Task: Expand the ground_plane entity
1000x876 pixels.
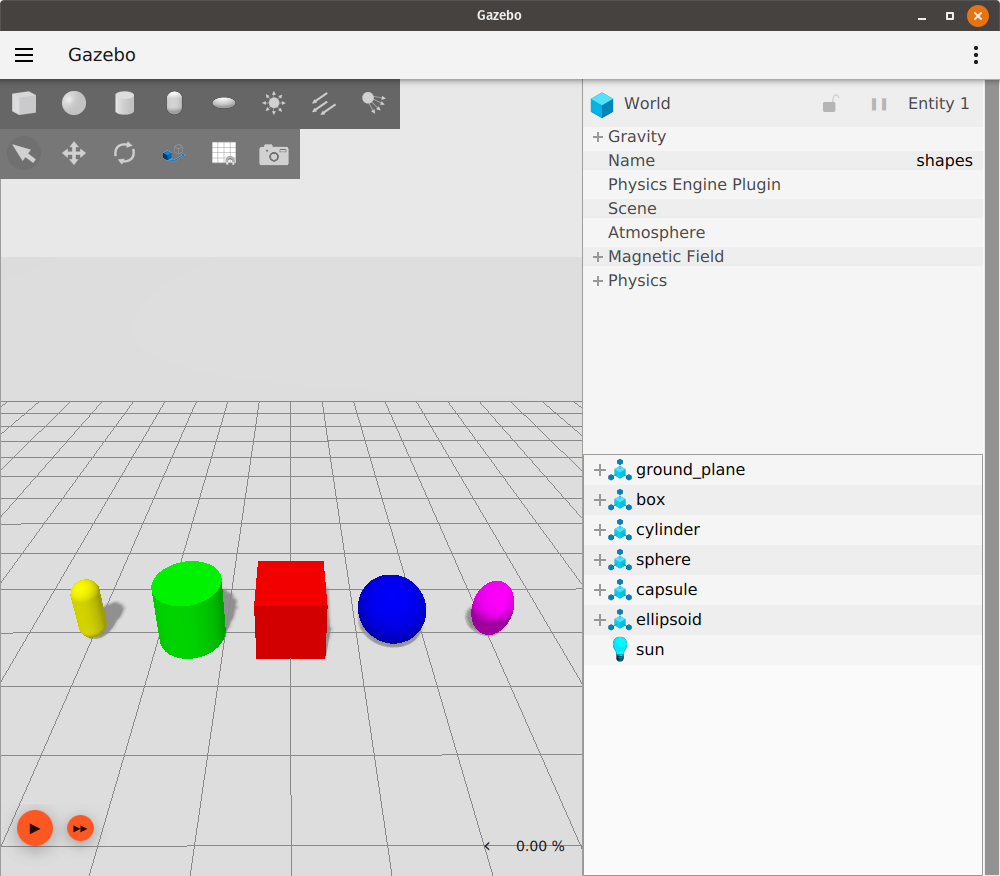Action: tap(599, 471)
